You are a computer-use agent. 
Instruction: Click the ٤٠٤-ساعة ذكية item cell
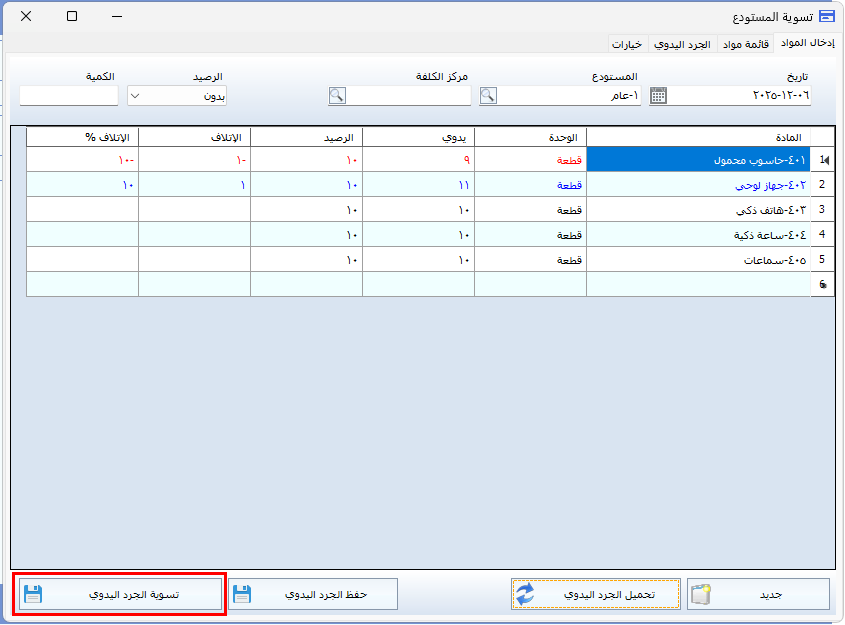697,234
